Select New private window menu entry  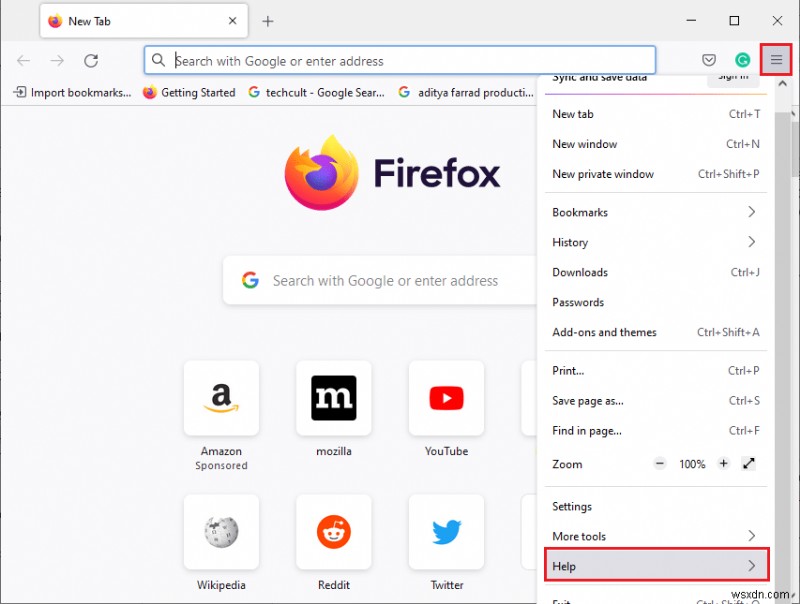[x=656, y=174]
